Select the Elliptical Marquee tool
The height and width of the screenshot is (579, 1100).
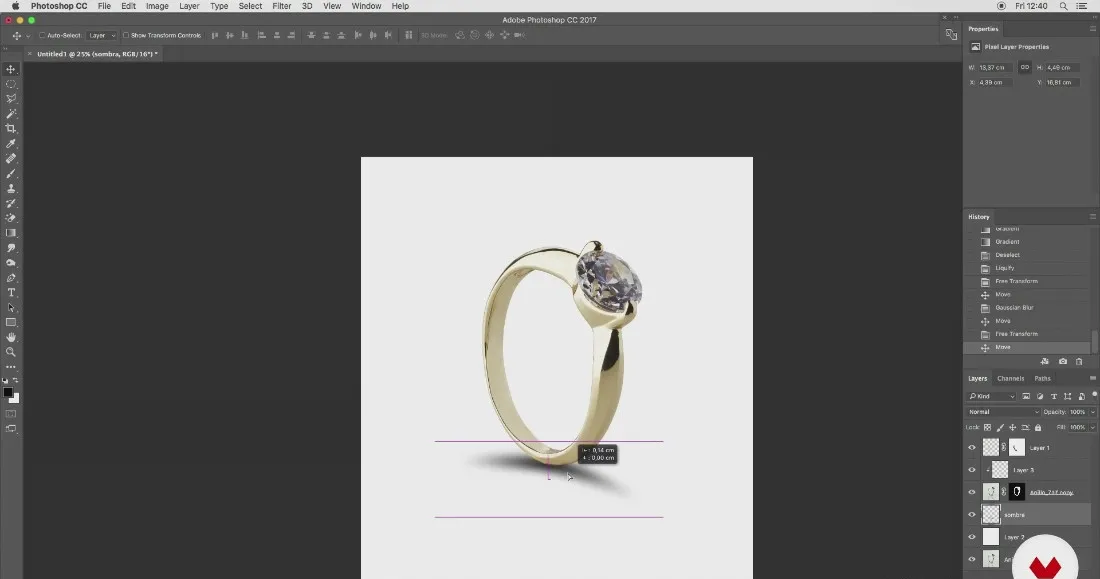[x=11, y=84]
